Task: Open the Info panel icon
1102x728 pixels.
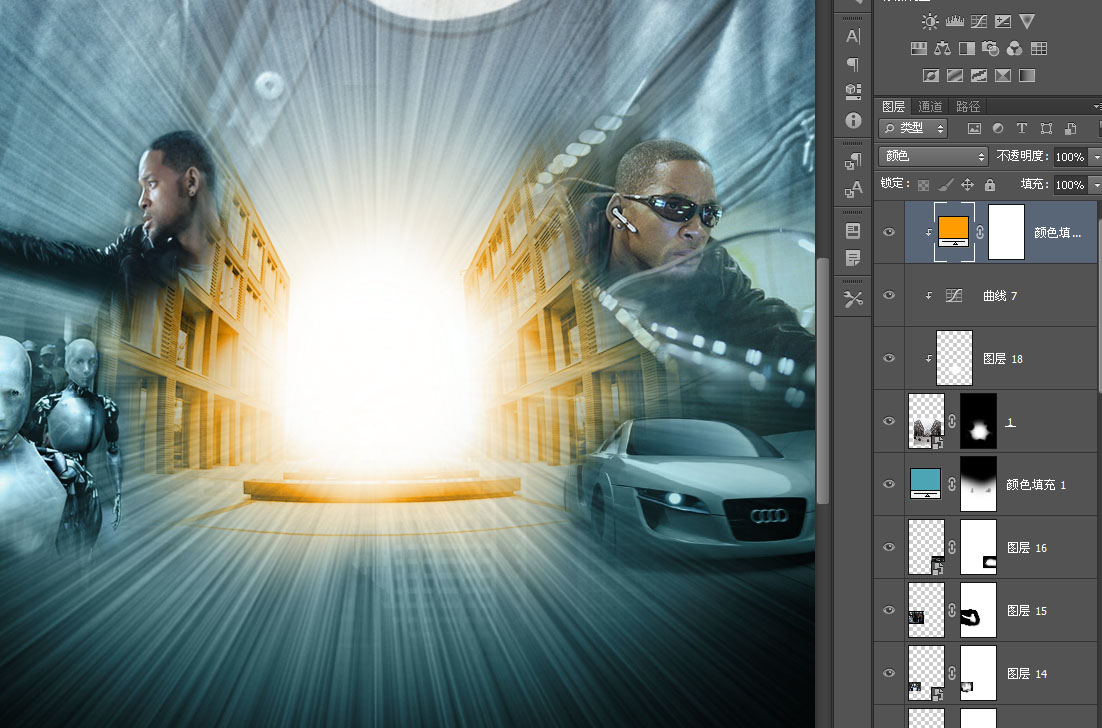Action: [x=853, y=120]
